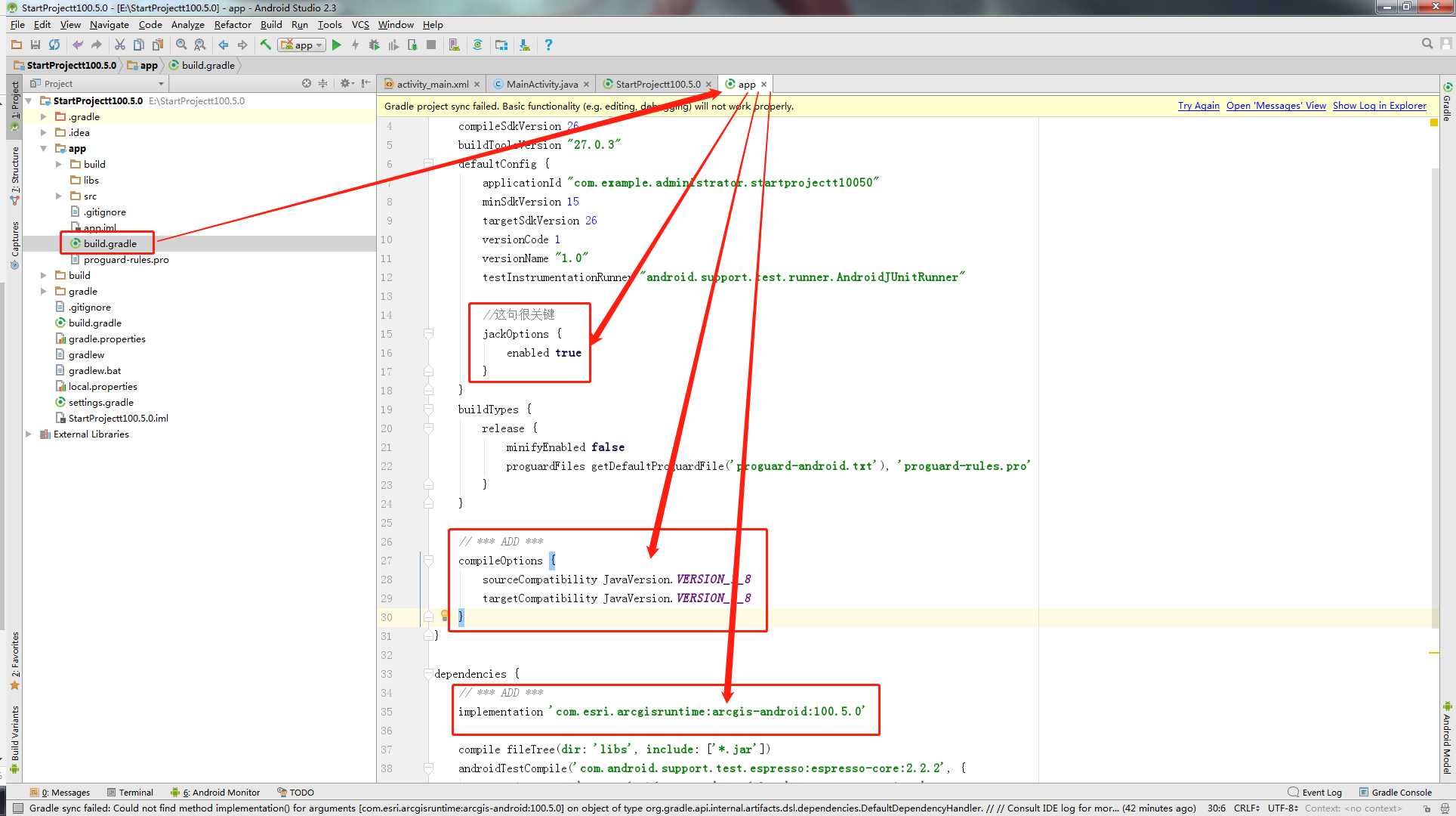
Task: Open the Project panel settings gear
Action: point(347,83)
